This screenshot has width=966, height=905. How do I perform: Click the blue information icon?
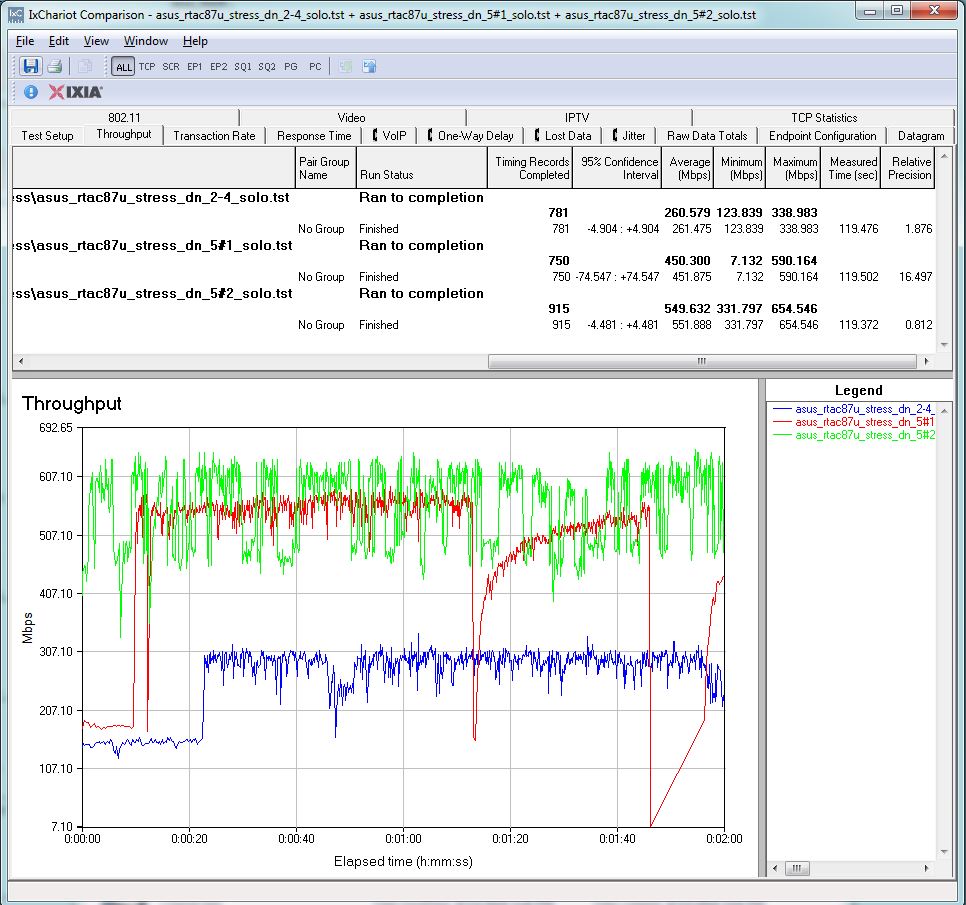31,92
